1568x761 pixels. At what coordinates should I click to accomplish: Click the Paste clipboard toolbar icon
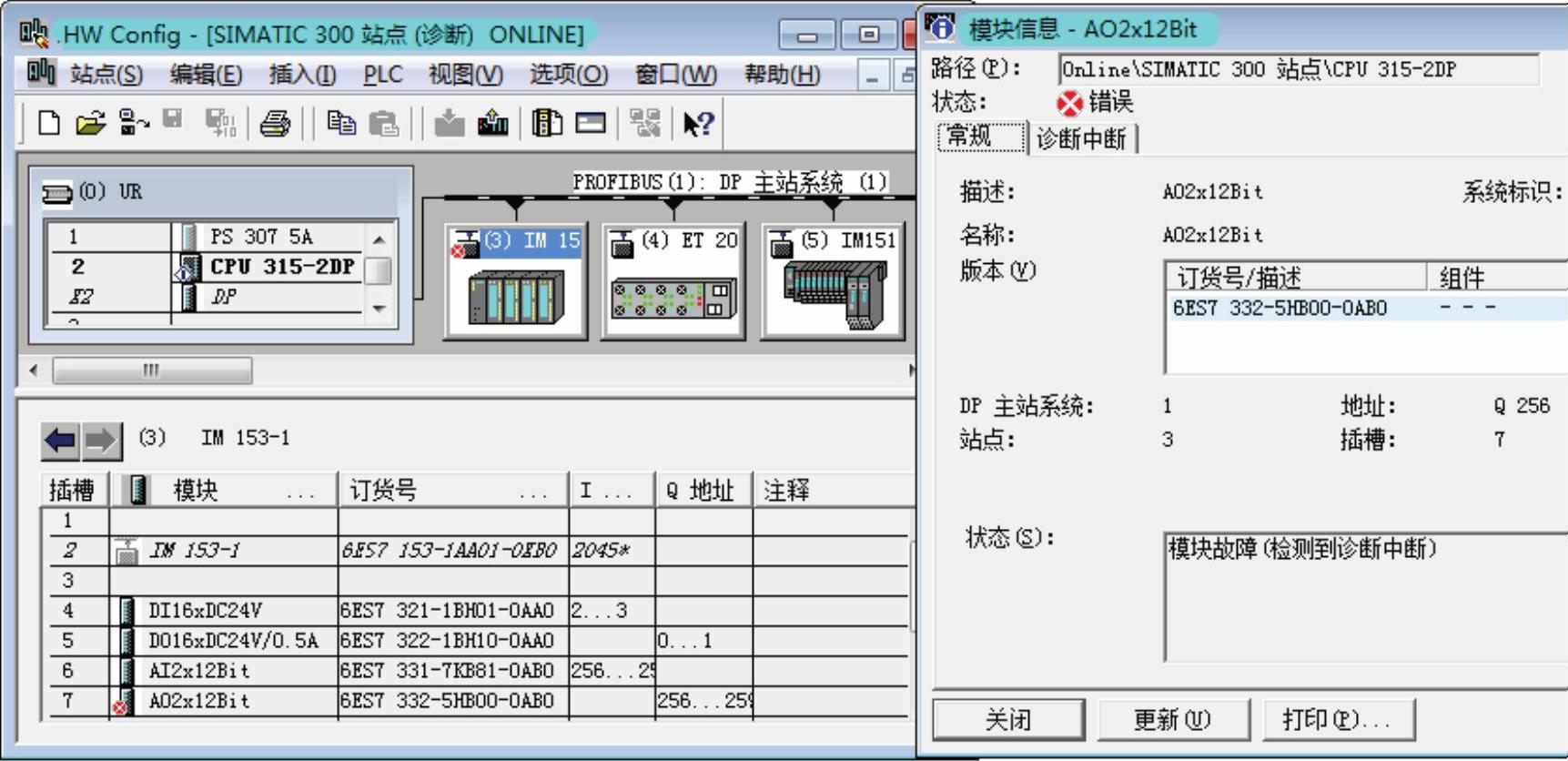pos(384,123)
